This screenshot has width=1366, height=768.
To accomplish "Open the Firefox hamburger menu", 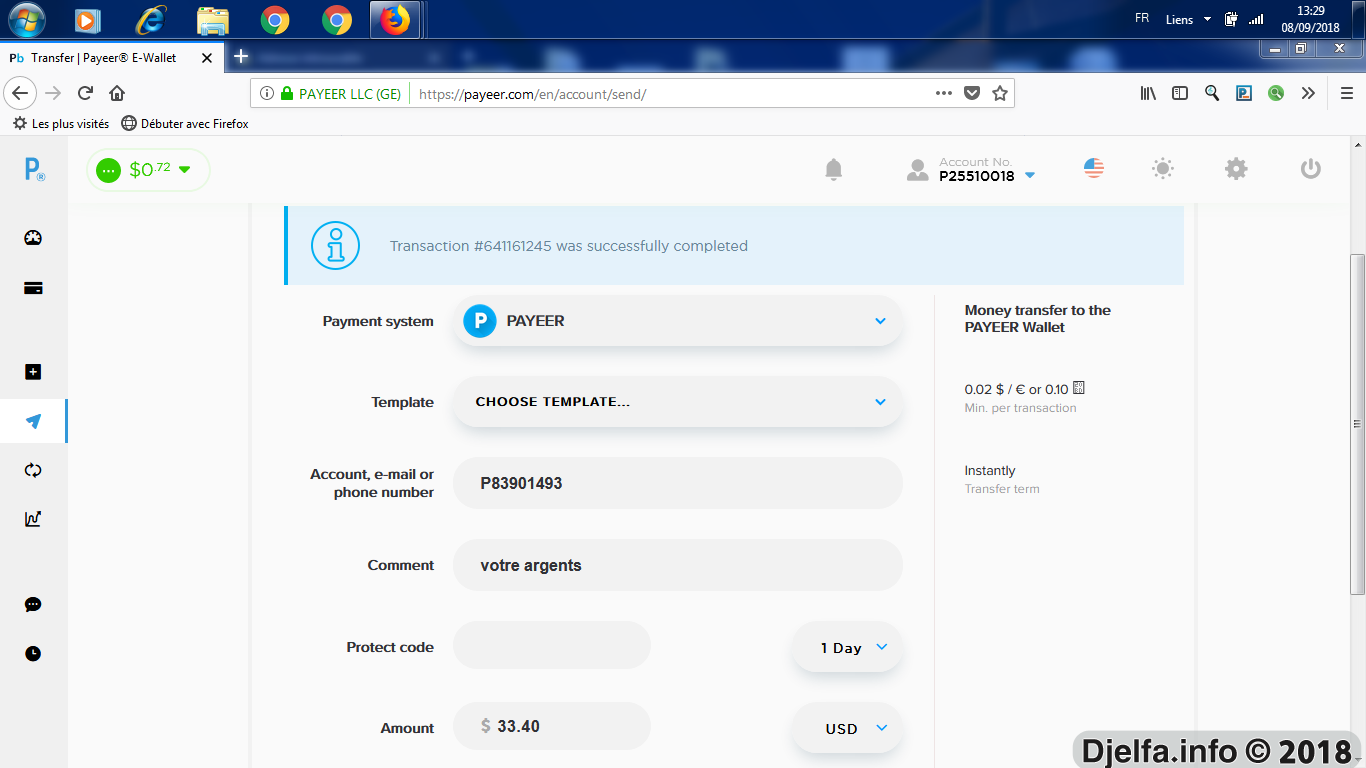I will pyautogui.click(x=1347, y=93).
